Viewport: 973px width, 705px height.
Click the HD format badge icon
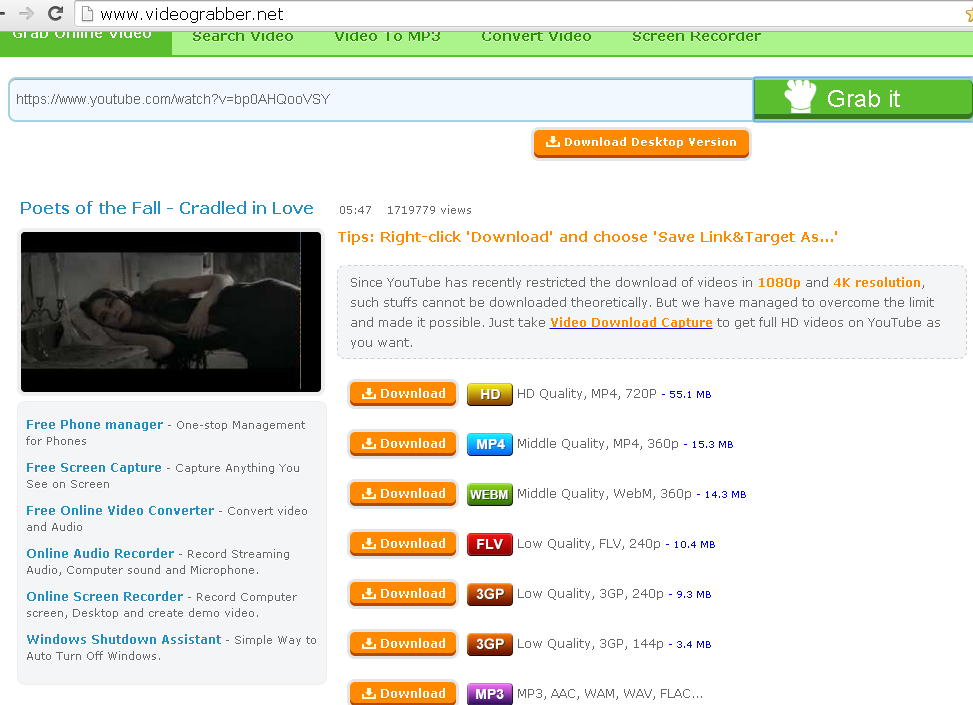click(x=489, y=394)
